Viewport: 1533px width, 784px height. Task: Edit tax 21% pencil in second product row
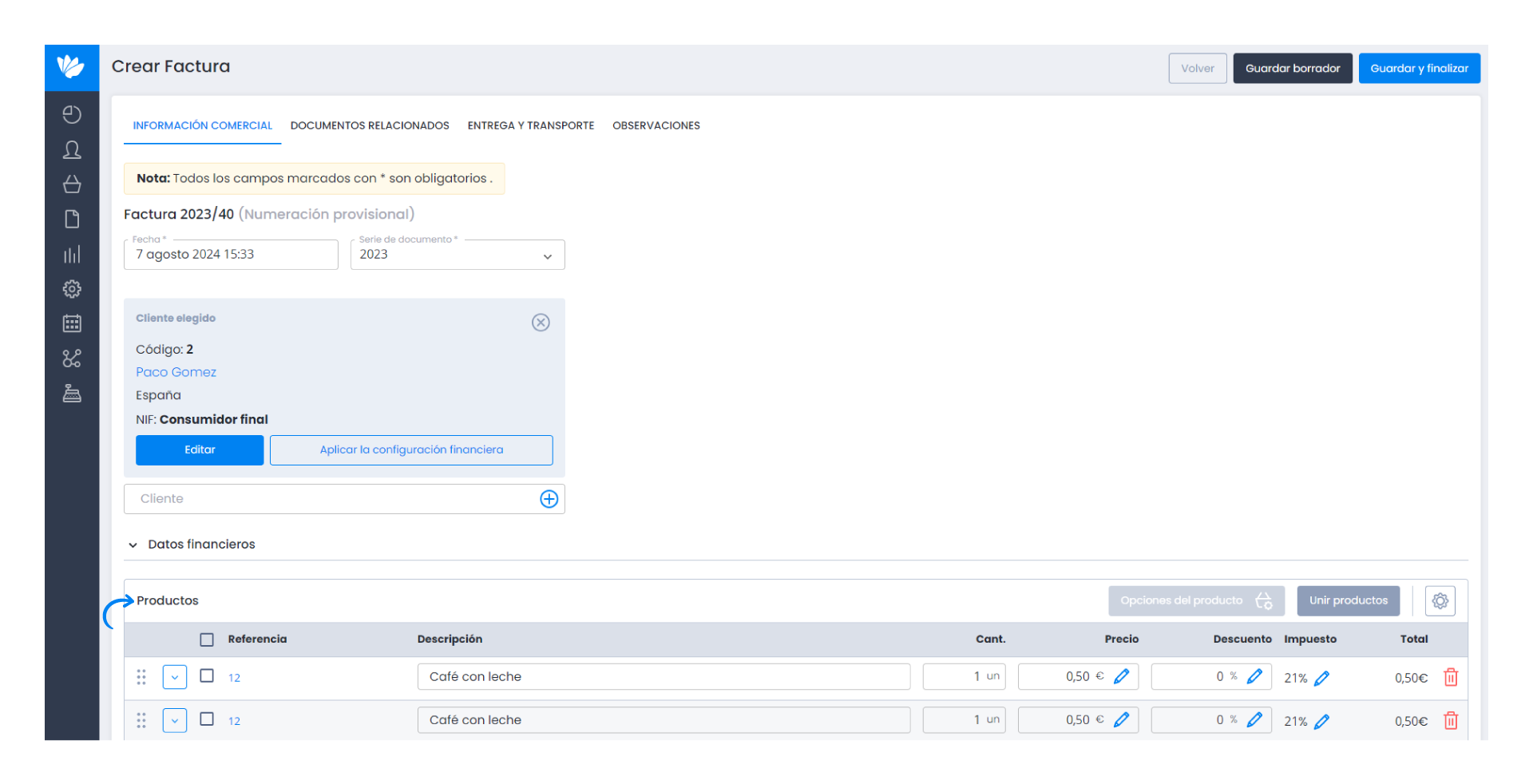[1322, 721]
